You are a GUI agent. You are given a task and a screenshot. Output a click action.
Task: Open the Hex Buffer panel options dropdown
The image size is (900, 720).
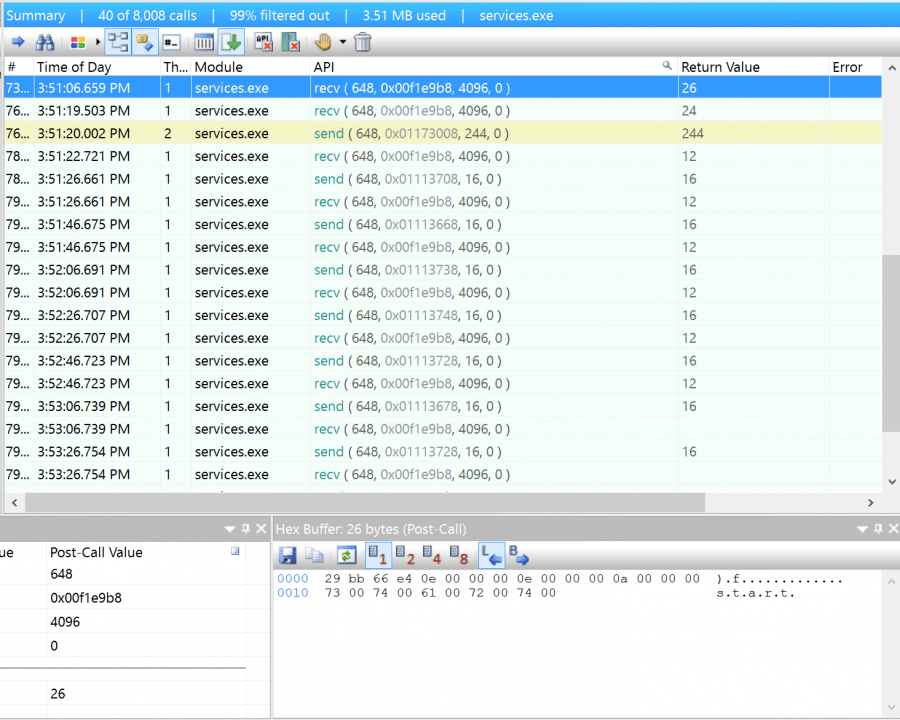coord(862,529)
